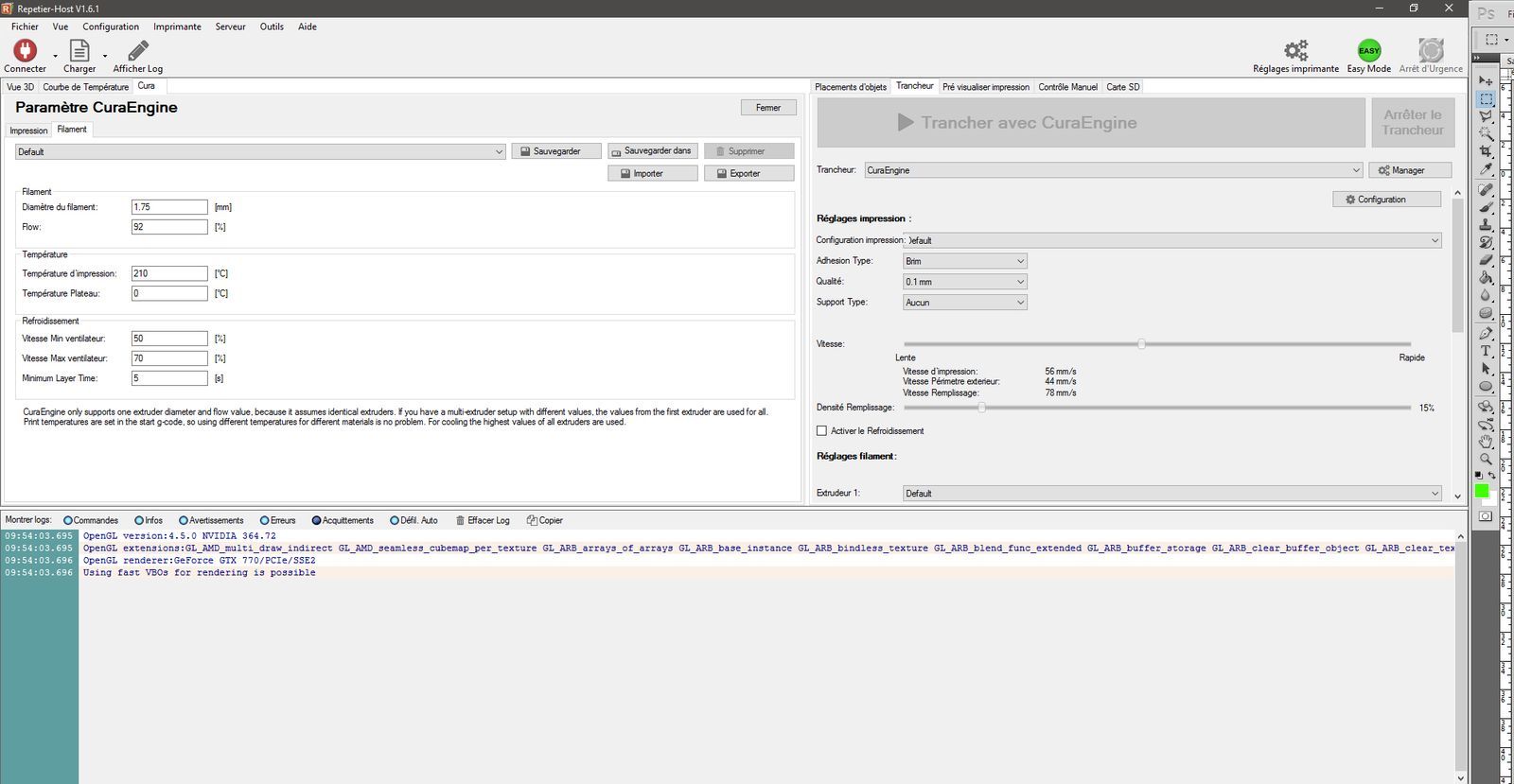Click the Arrêt d'Urgence icon

(x=1431, y=50)
